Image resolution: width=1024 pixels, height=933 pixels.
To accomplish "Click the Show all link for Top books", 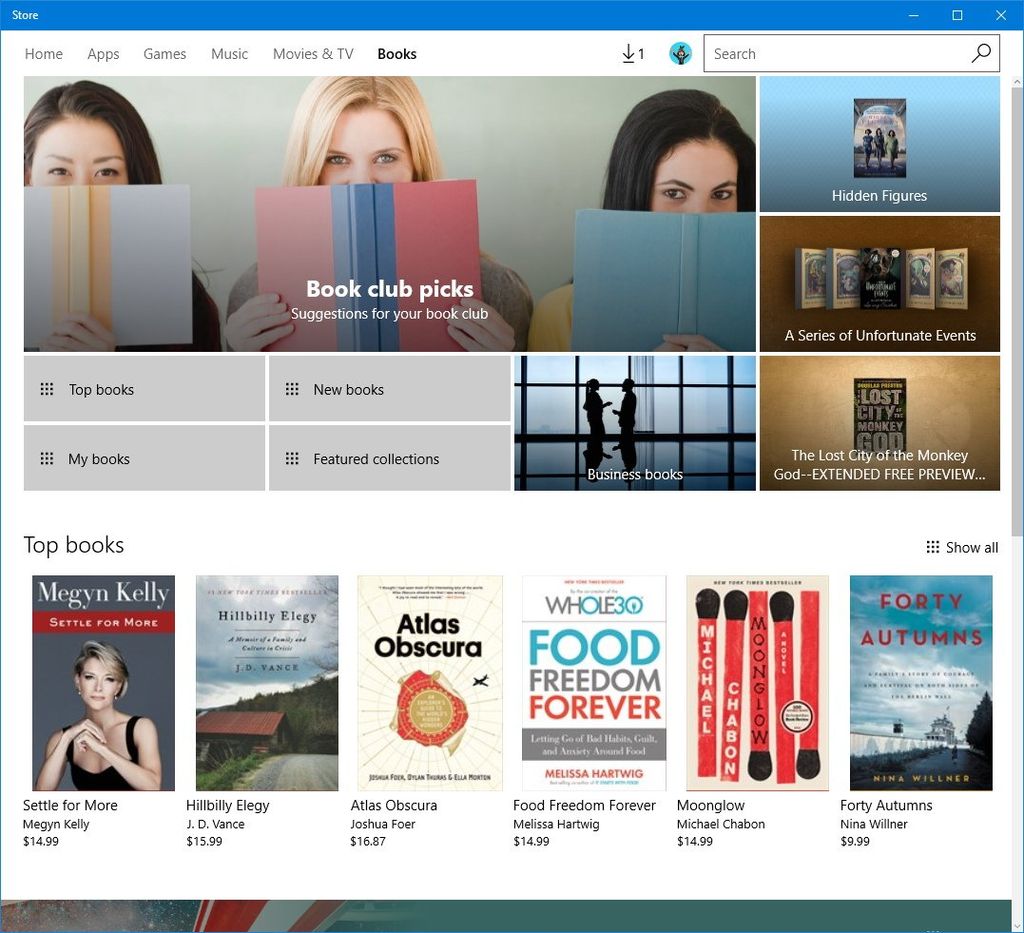I will tap(971, 547).
